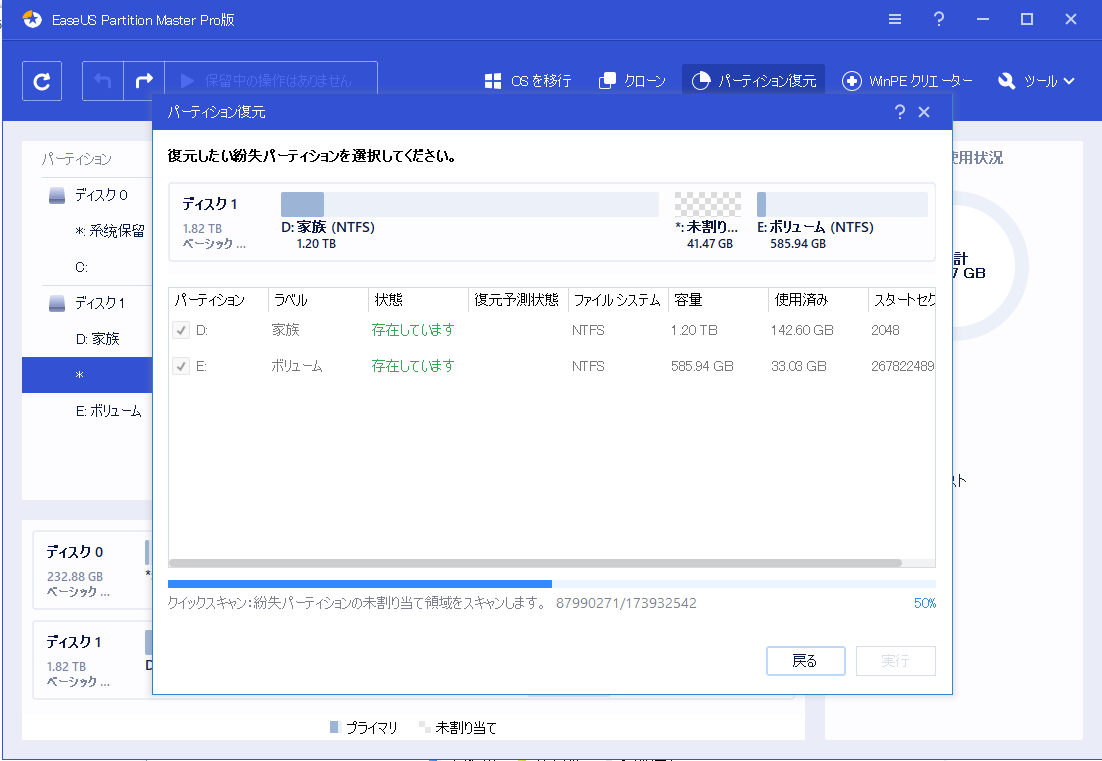
Task: Open WinPE クリエーター menu item
Action: point(907,81)
